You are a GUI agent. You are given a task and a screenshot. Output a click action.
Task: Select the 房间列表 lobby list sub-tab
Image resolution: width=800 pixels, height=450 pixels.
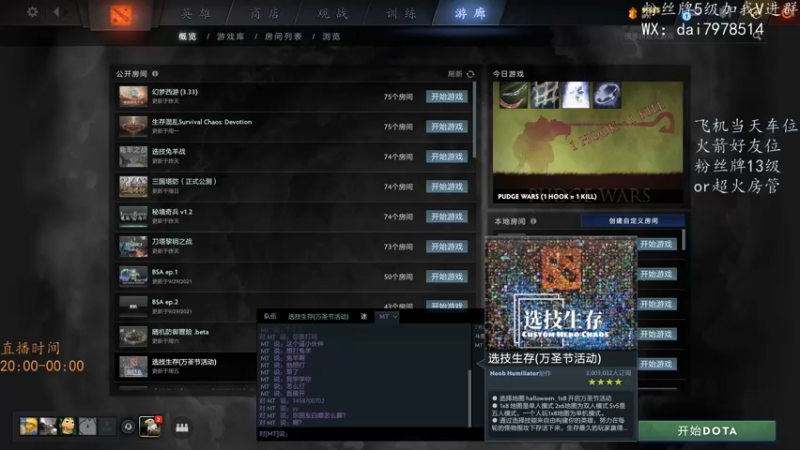click(x=283, y=37)
